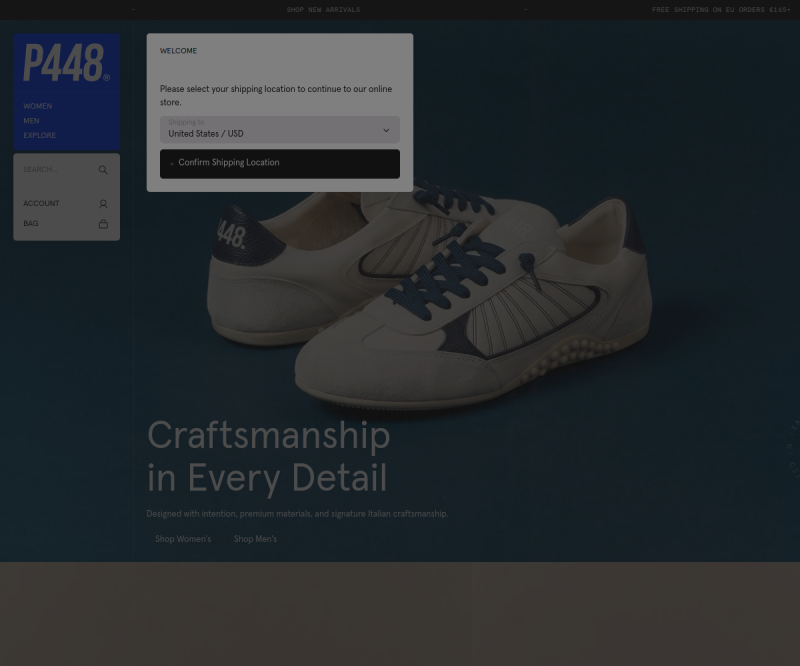Click the 'Free shipping on EU orders' text
The image size is (800, 666).
coord(721,10)
